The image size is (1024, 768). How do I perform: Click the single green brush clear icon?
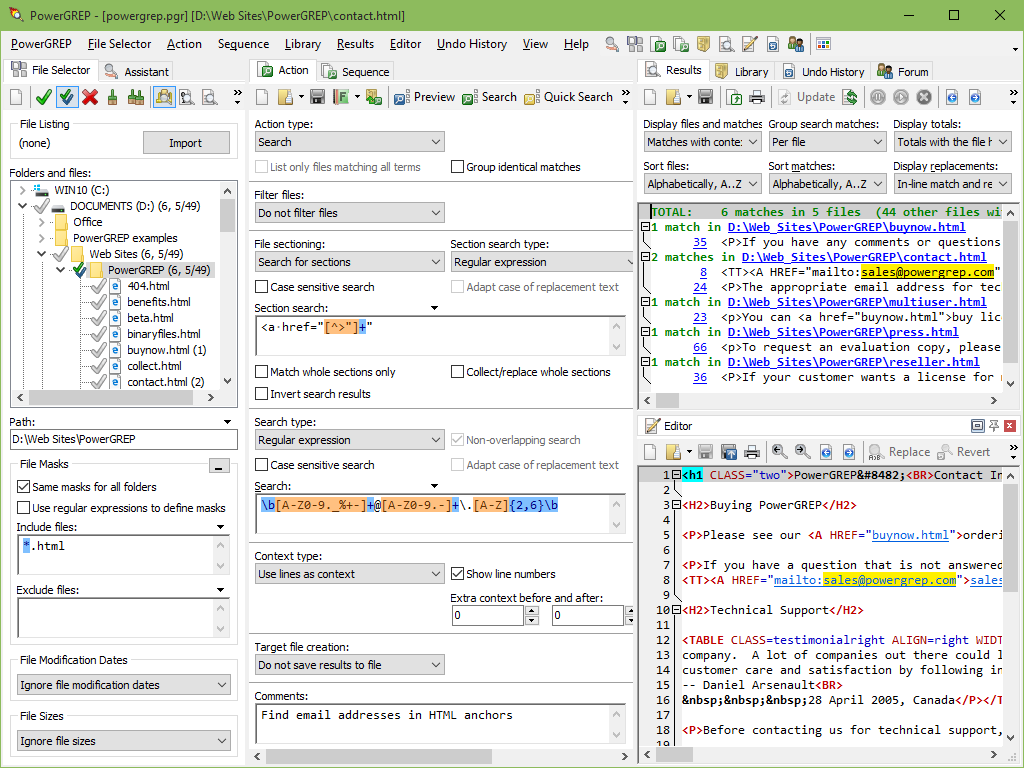[x=113, y=97]
